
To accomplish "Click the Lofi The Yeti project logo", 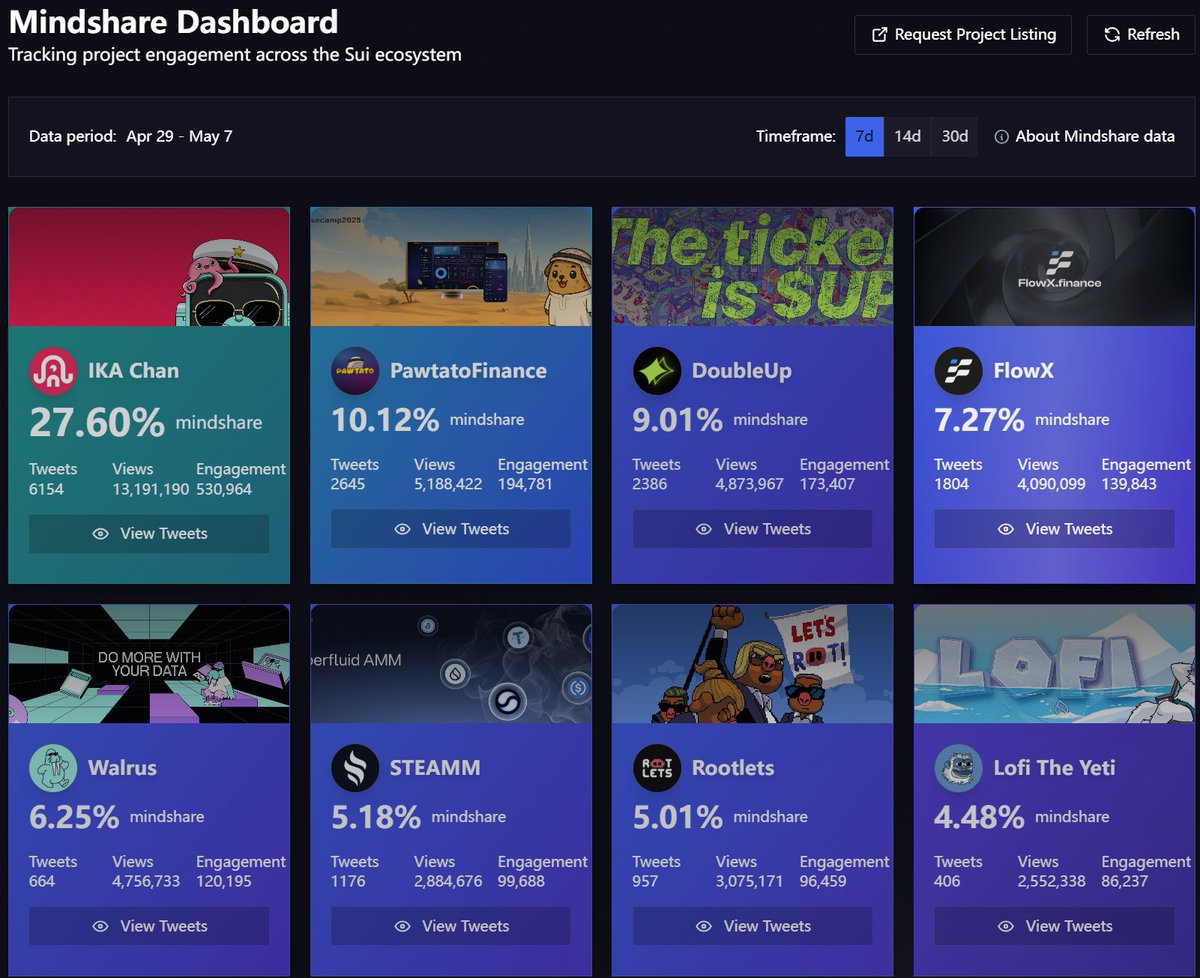I will click(958, 768).
